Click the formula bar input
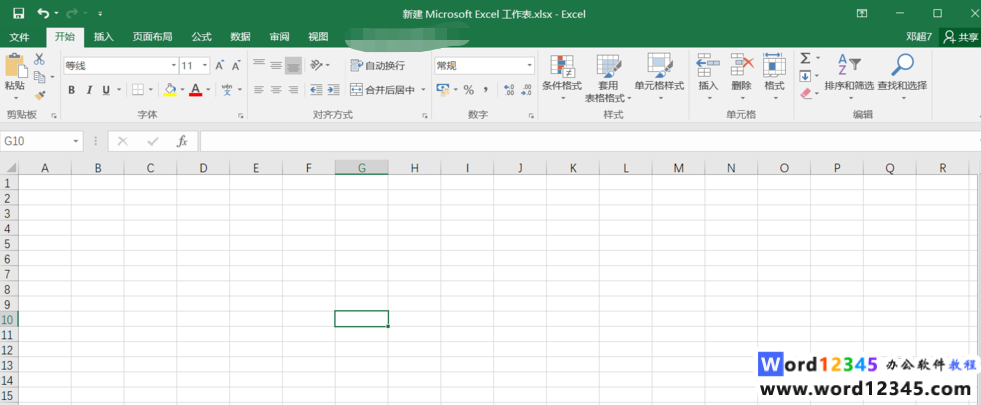This screenshot has height=405, width=981. (x=588, y=141)
